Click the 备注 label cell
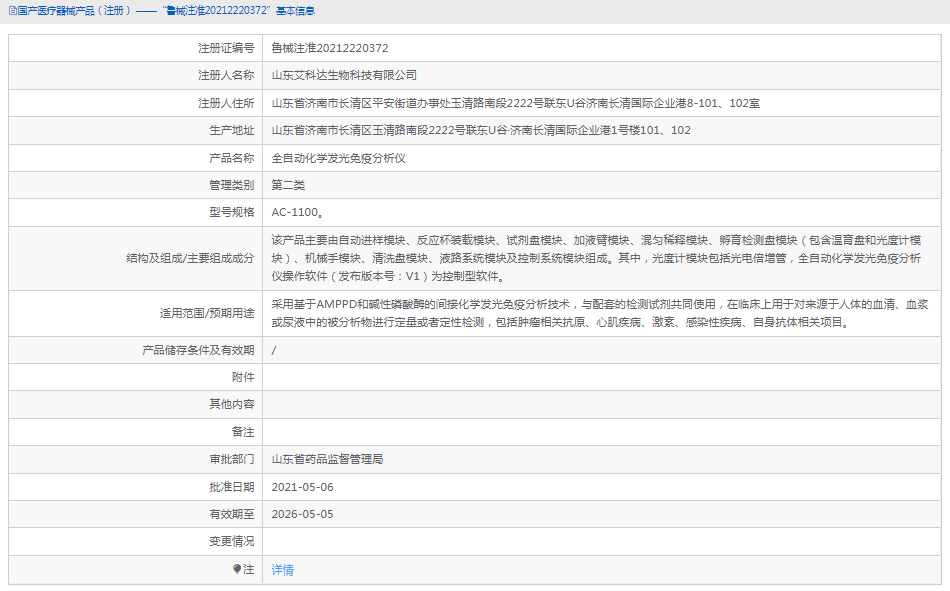The image size is (950, 591). 136,432
